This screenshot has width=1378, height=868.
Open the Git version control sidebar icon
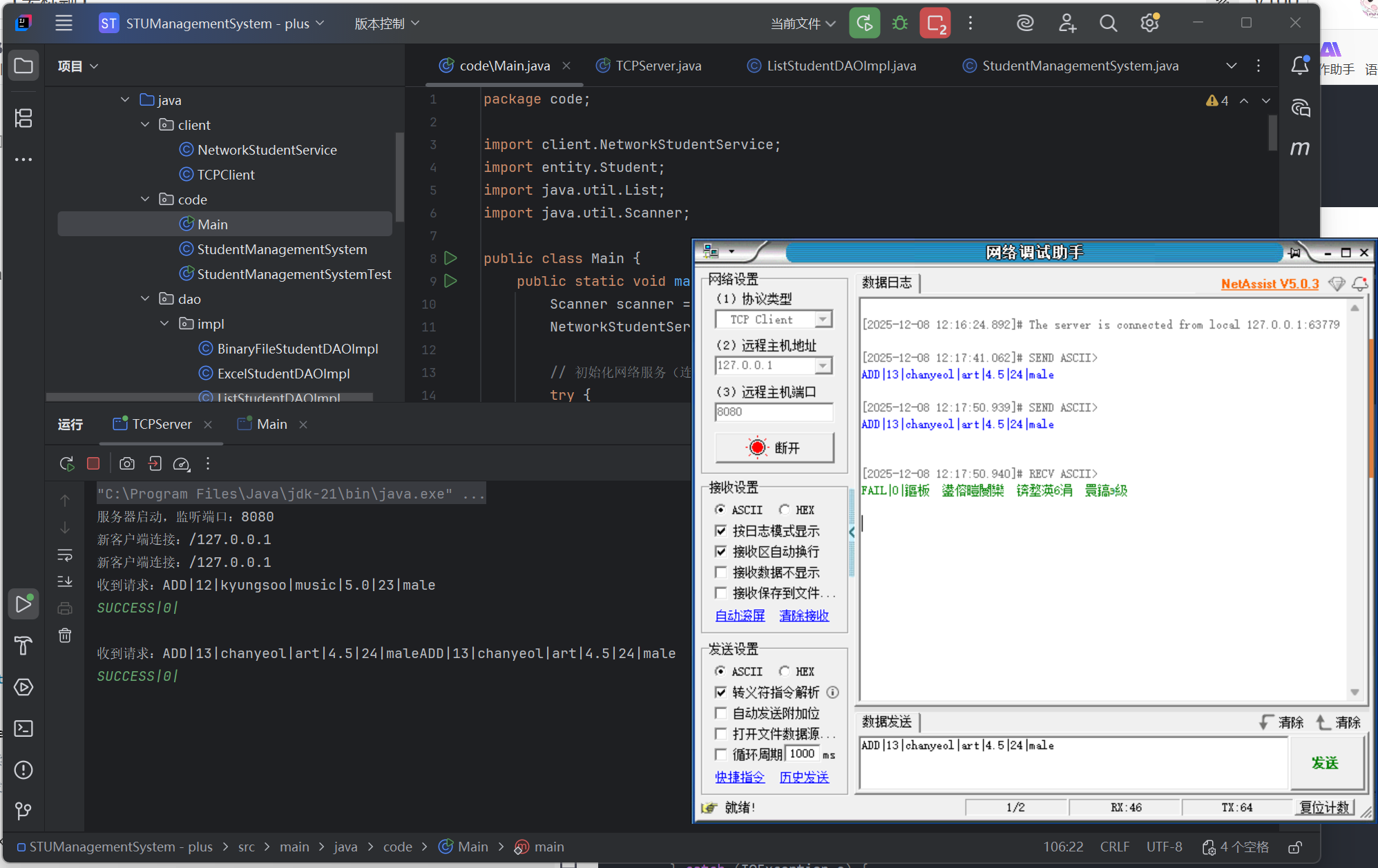(23, 811)
